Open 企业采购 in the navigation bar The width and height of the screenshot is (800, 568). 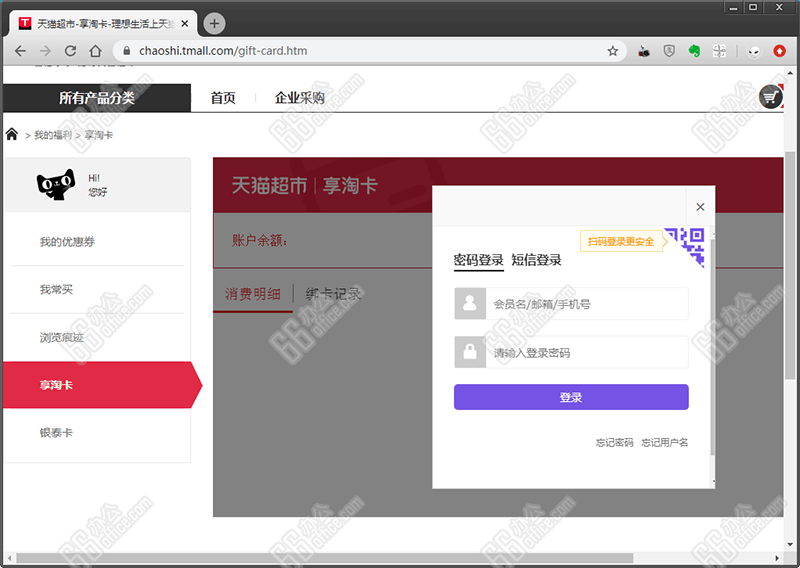pos(299,97)
